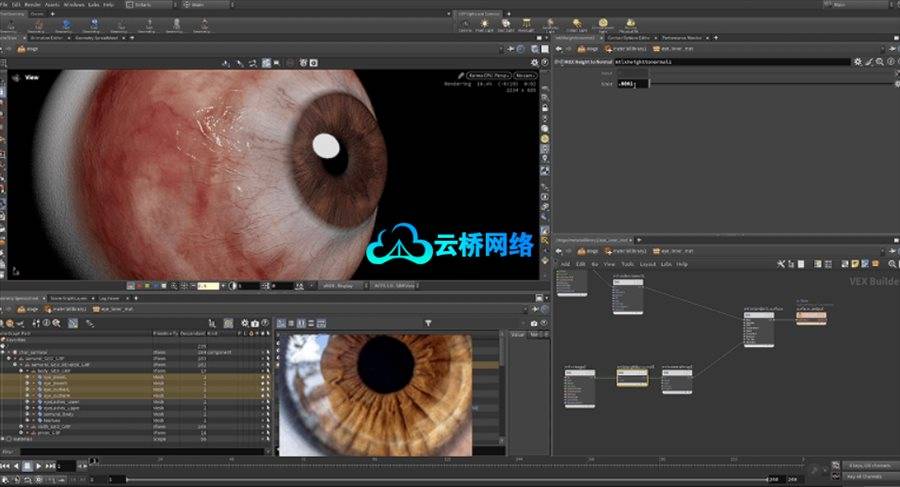
Task: Toggle visibility of eyeLashes_upper mesh
Action: tap(28, 401)
